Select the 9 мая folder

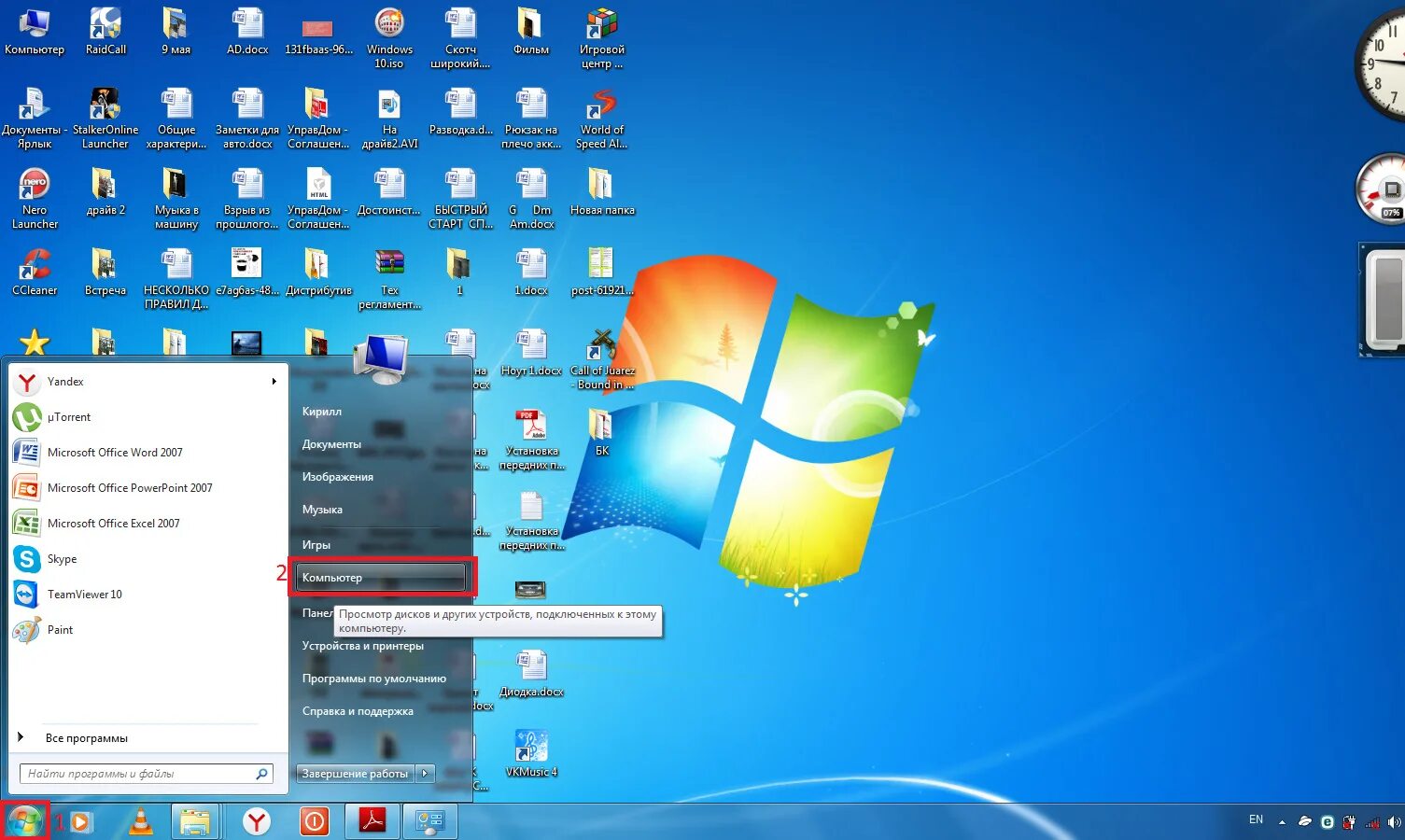pyautogui.click(x=176, y=32)
